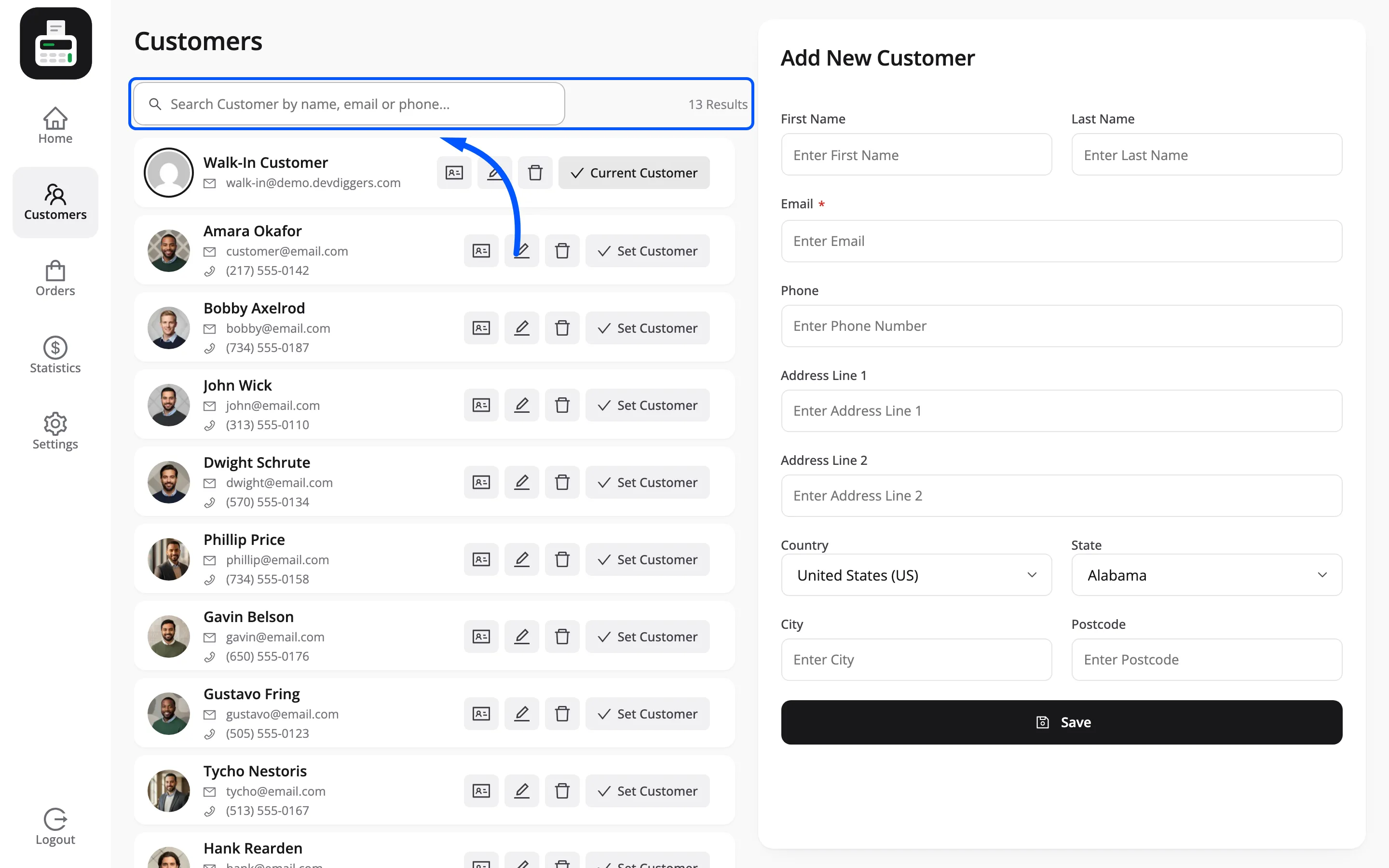Select the Customers sidebar tab
This screenshot has width=1389, height=868.
click(55, 202)
